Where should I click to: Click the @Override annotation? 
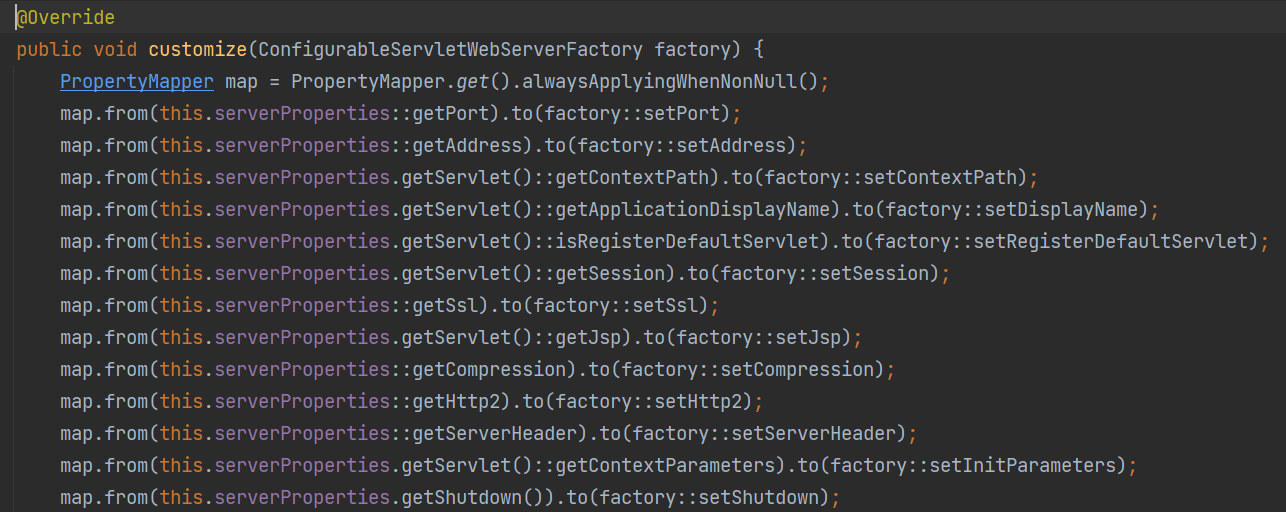point(65,18)
